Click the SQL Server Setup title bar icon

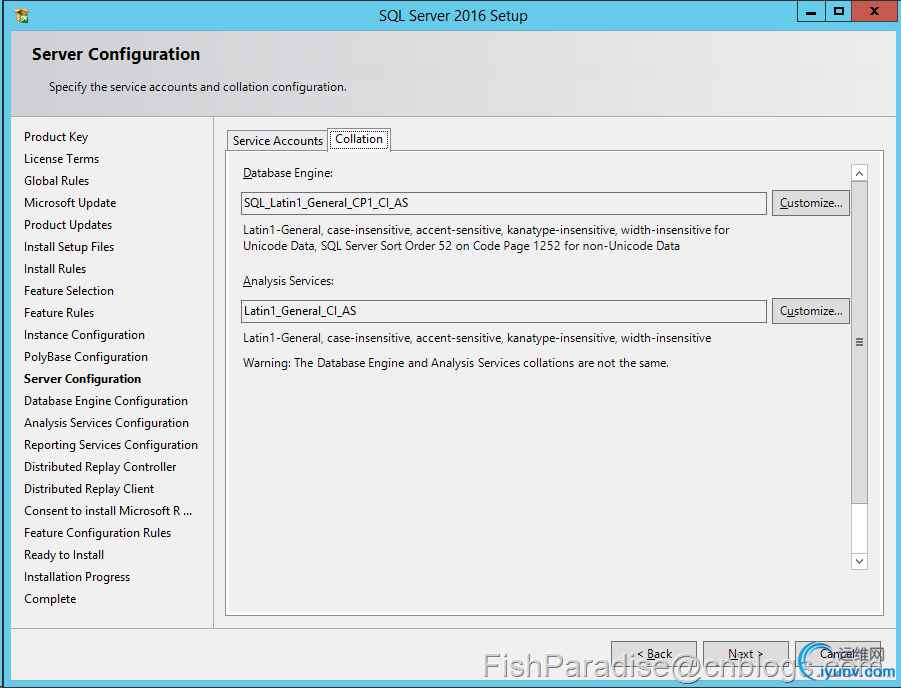(22, 16)
